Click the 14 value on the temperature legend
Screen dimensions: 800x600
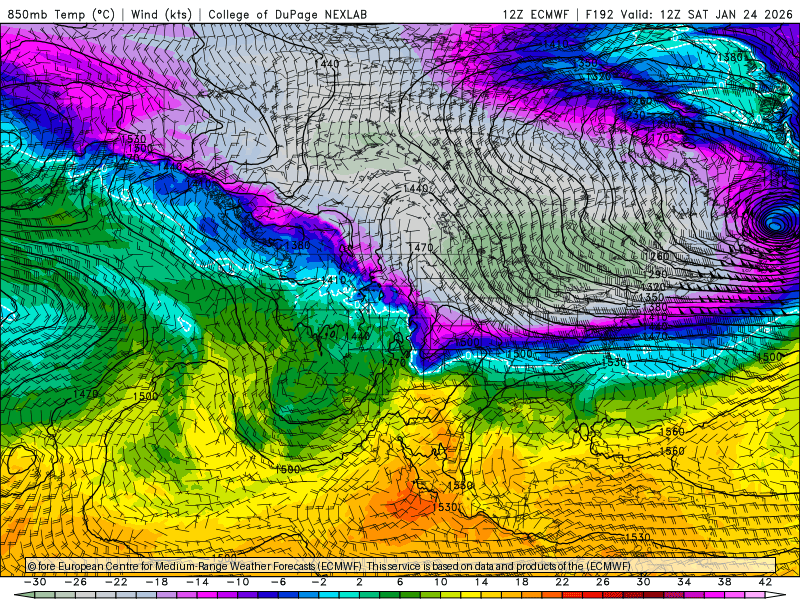point(481,582)
